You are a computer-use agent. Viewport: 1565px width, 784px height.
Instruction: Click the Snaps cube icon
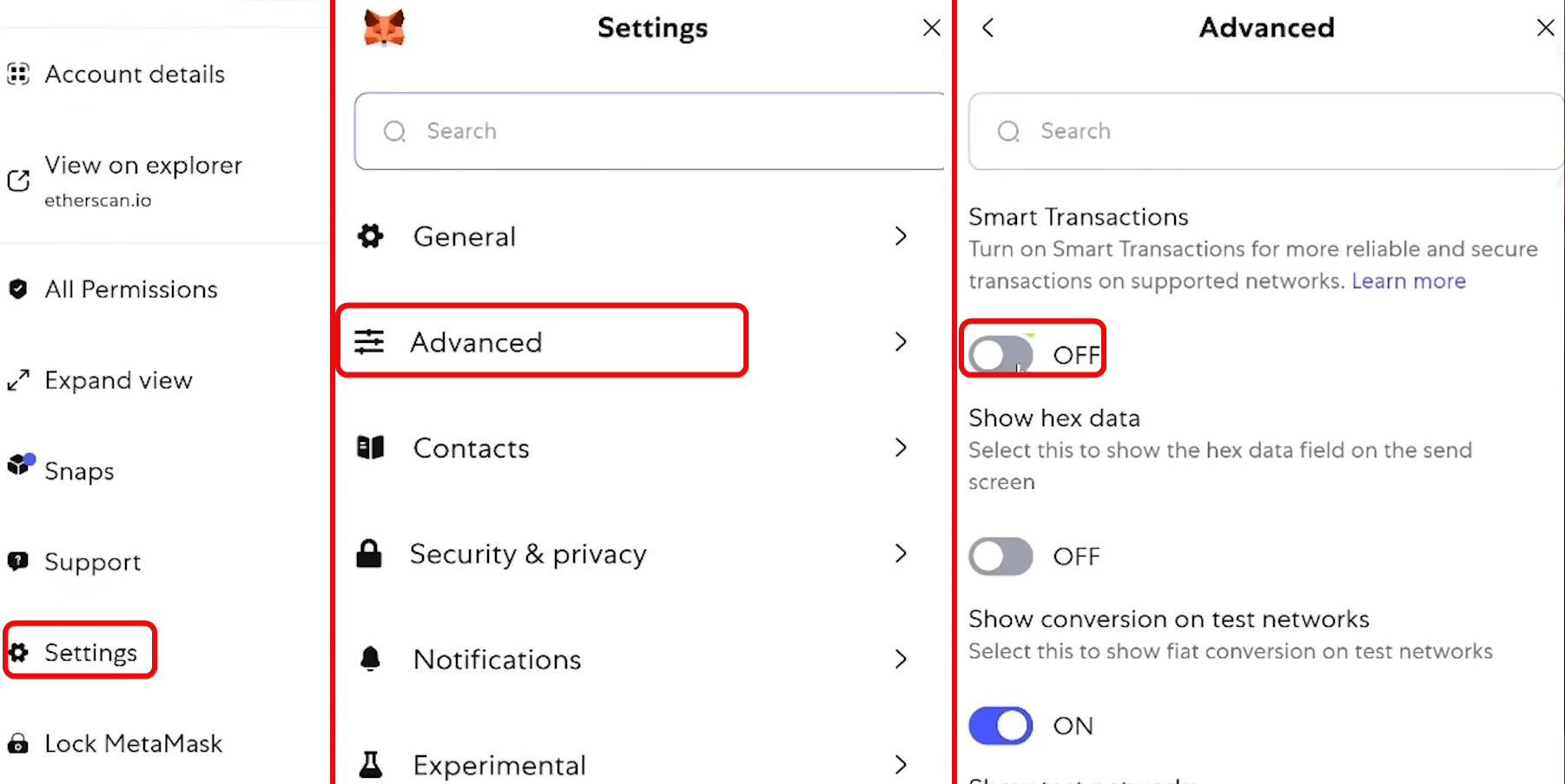[20, 465]
